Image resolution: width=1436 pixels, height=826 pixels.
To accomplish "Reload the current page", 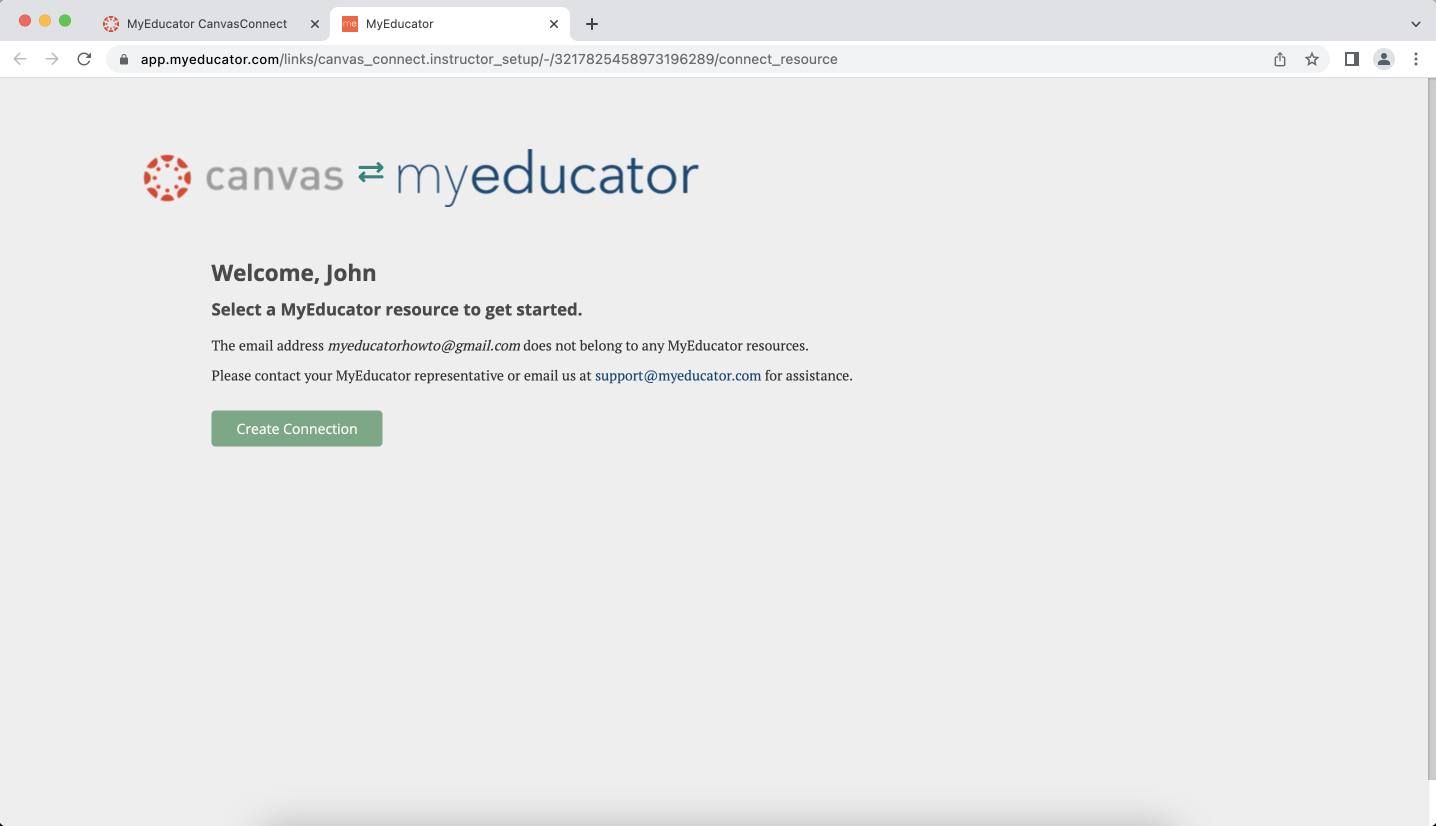I will [84, 59].
